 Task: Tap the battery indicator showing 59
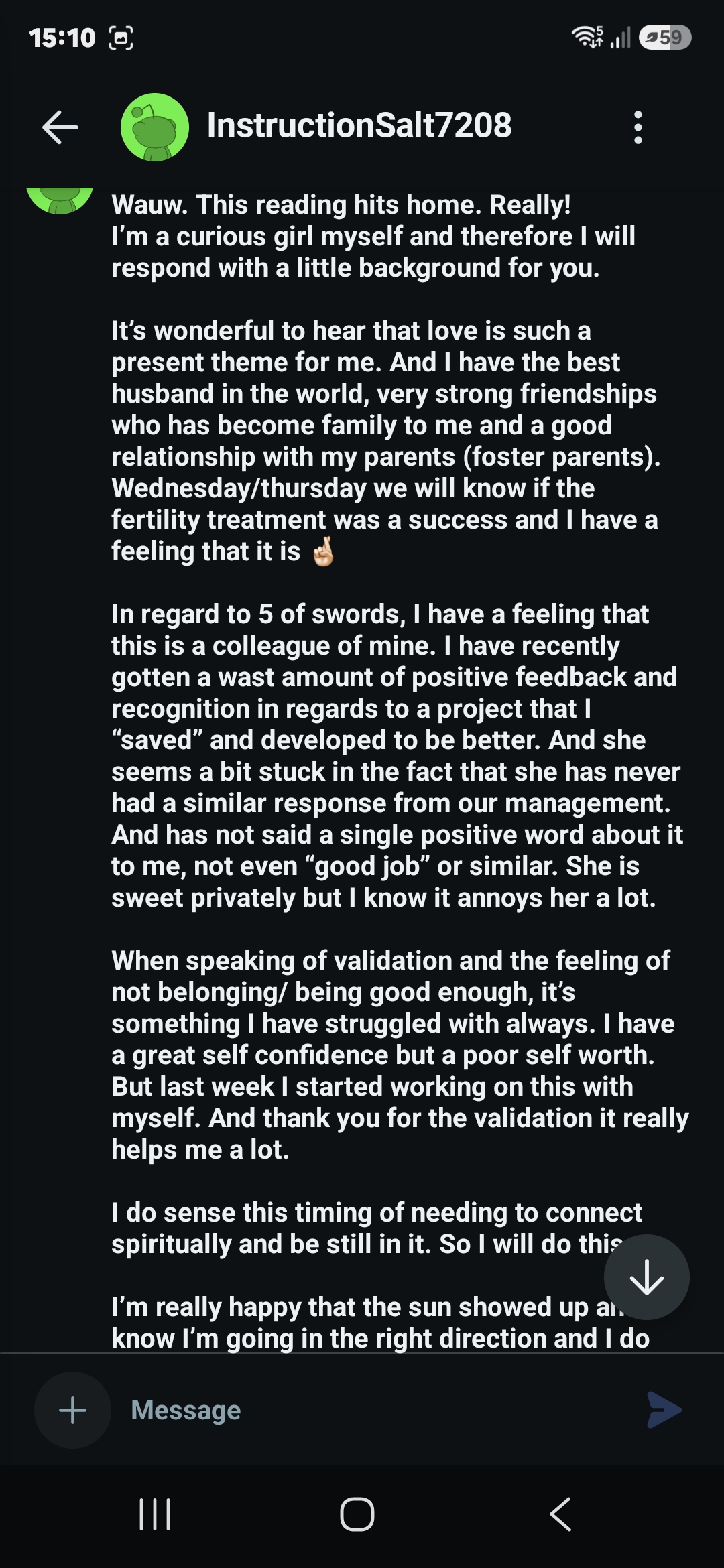click(x=665, y=37)
